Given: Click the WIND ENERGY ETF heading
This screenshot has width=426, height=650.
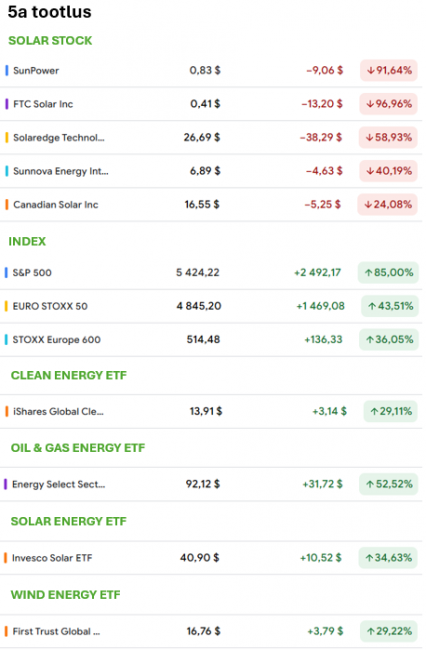Looking at the screenshot, I should (x=65, y=595).
